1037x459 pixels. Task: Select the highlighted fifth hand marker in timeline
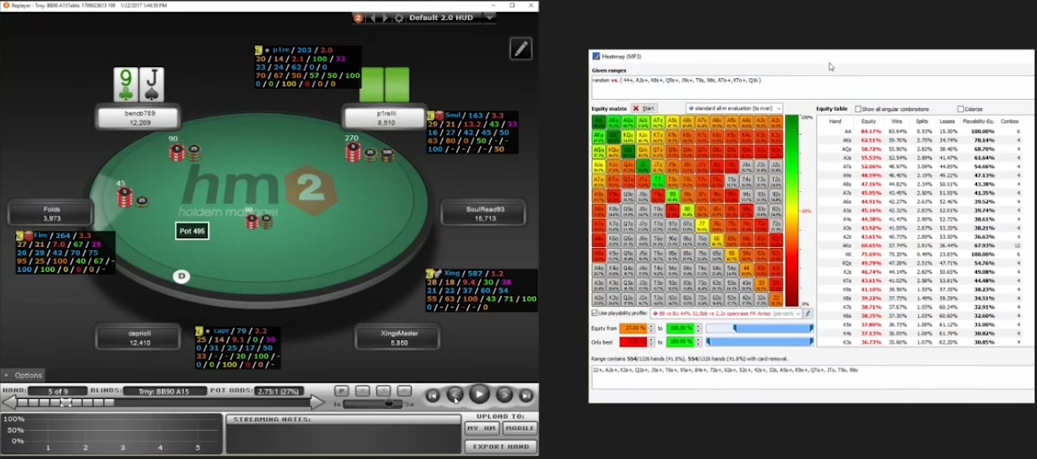pos(65,402)
